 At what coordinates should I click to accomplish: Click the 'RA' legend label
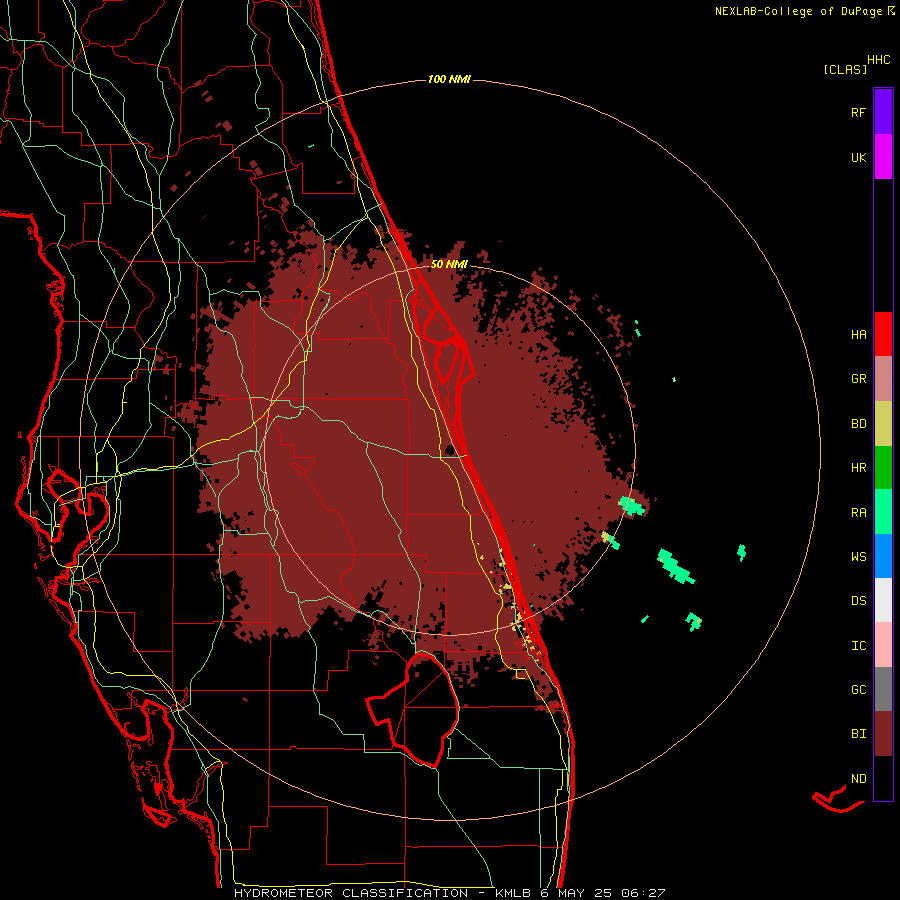[x=858, y=513]
